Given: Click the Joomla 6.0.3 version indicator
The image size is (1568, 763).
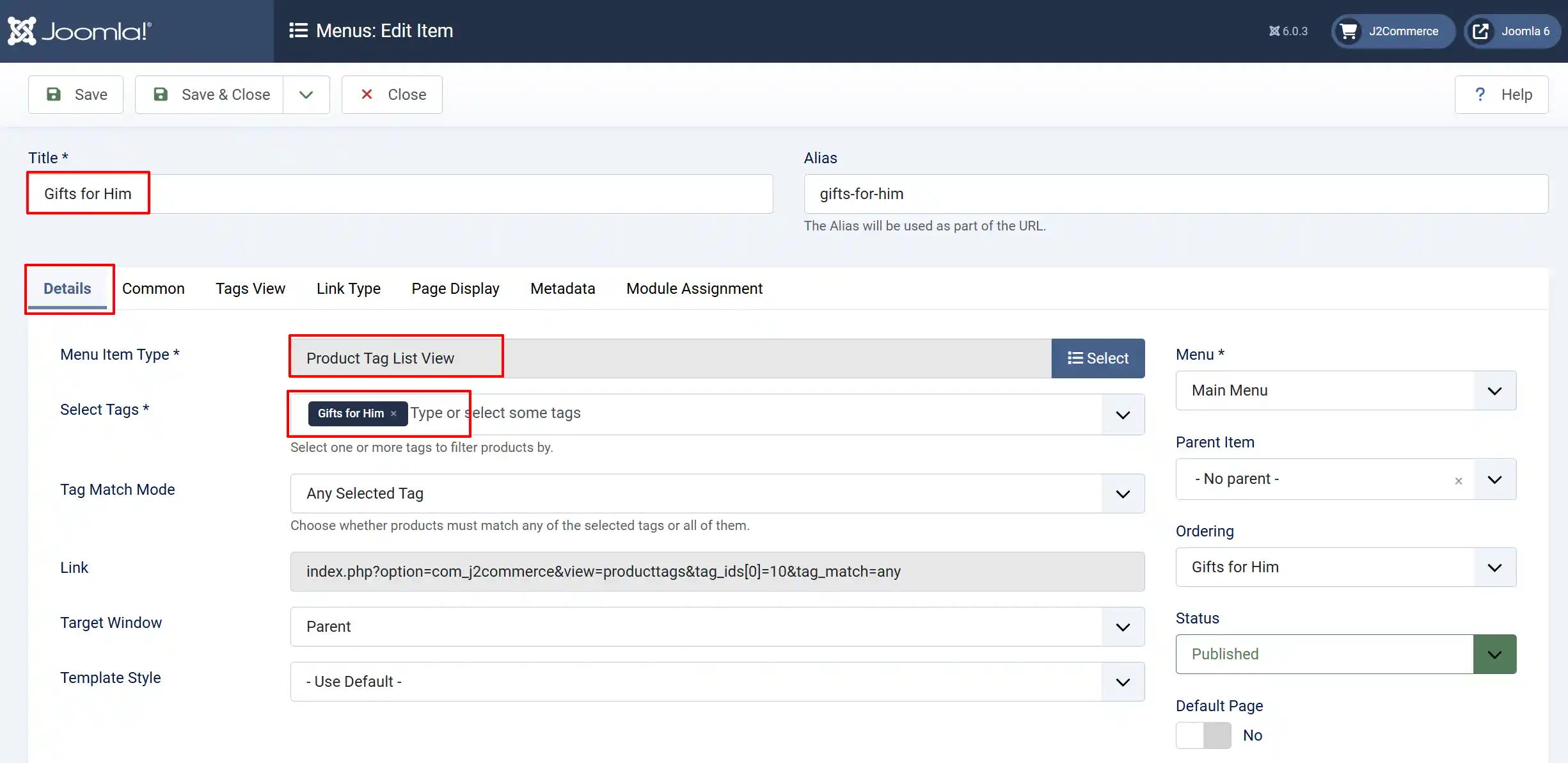Looking at the screenshot, I should [x=1288, y=31].
